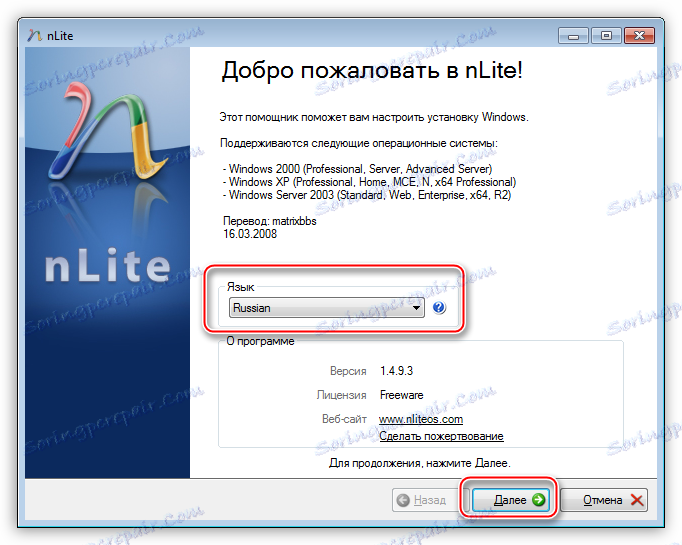Click the 'Лицензия' label
Viewport: 682px width, 545px height.
(x=341, y=395)
